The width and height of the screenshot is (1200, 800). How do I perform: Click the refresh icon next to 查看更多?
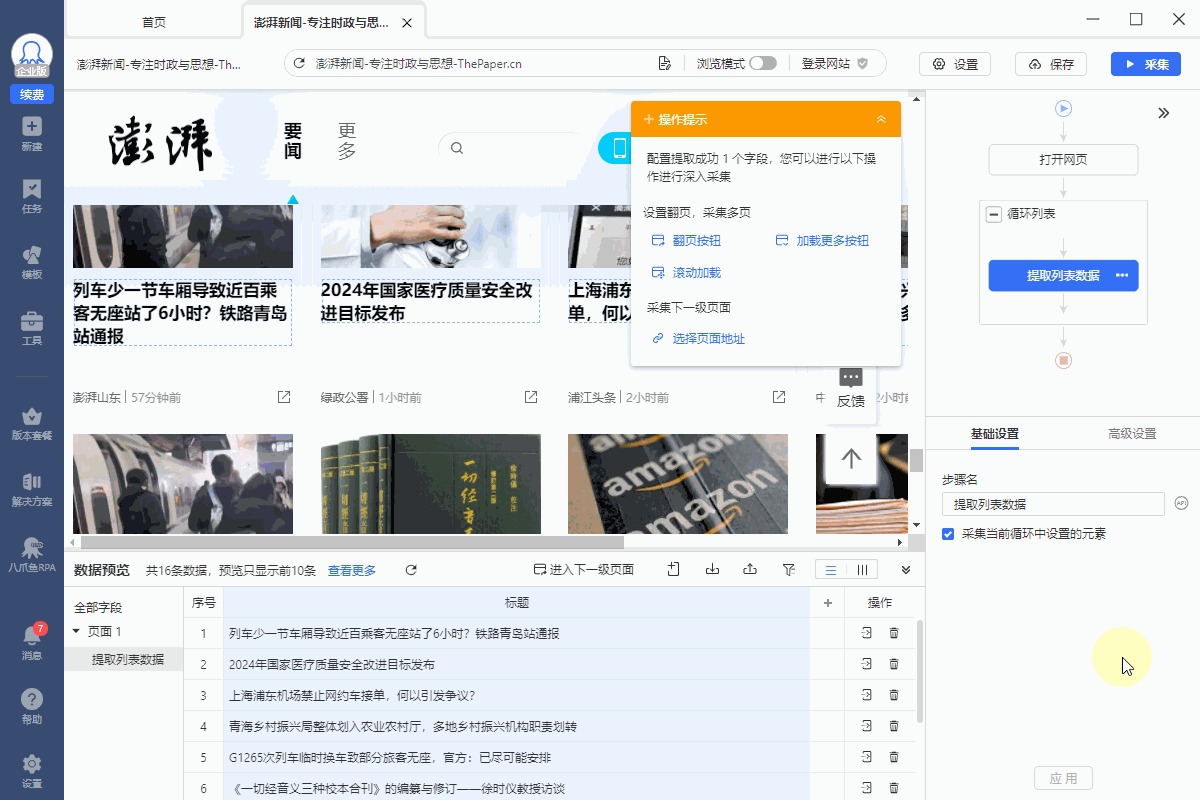coord(411,570)
